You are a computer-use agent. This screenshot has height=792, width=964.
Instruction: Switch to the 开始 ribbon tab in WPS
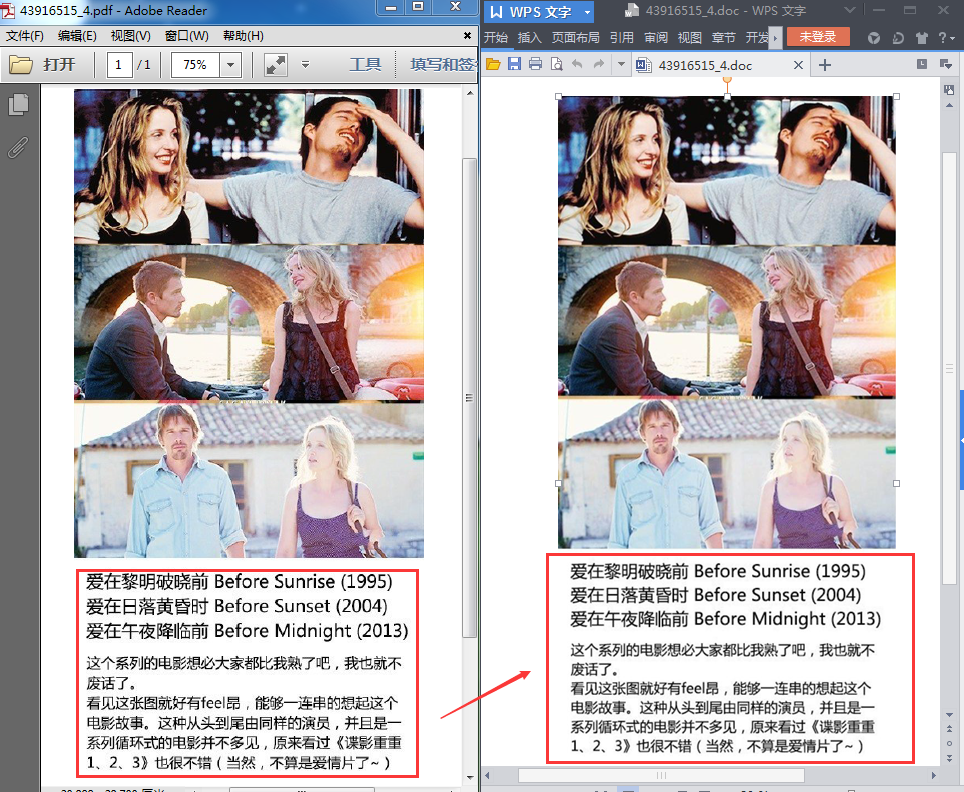tap(496, 38)
